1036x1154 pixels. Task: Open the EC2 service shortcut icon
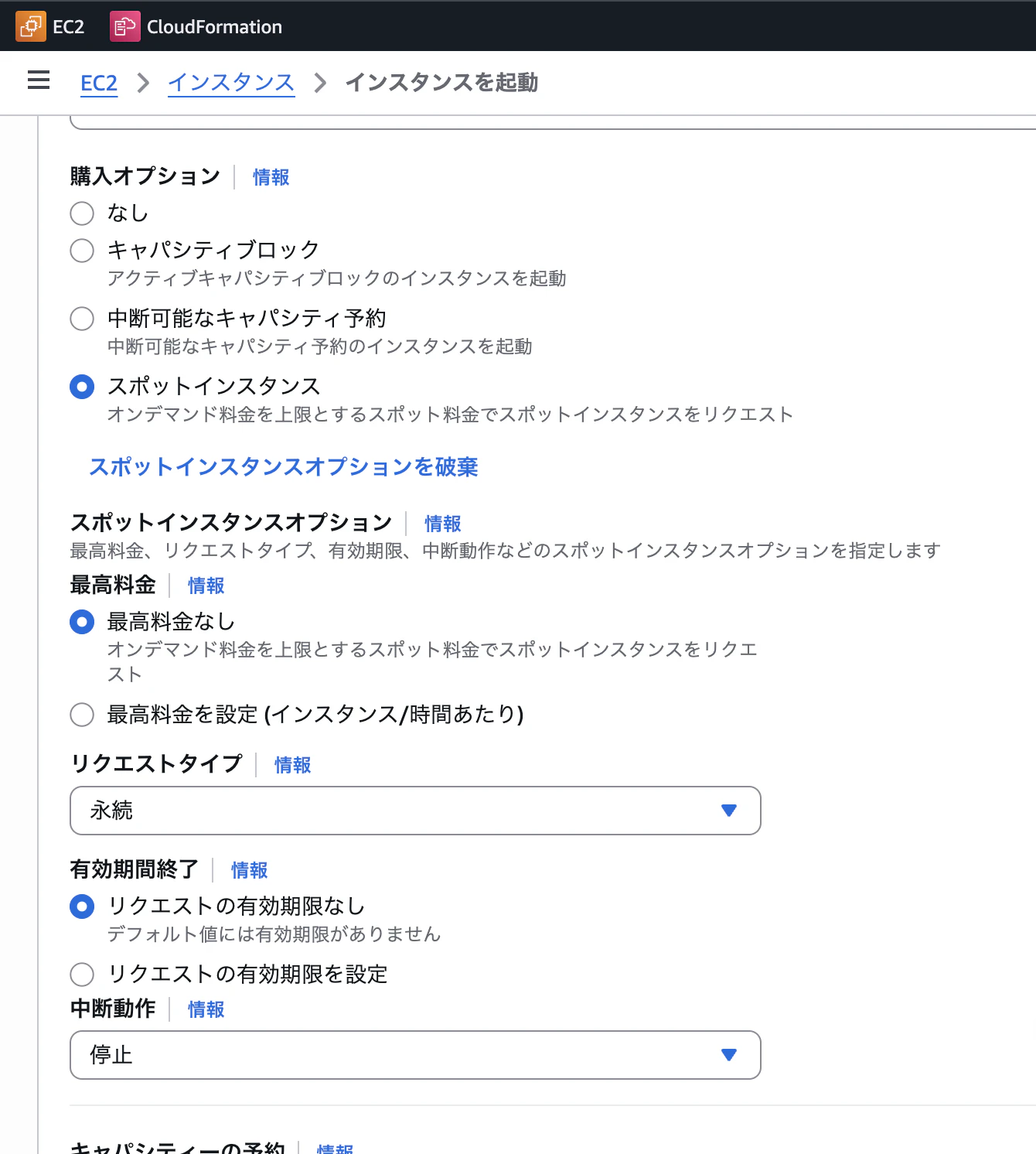tap(31, 26)
